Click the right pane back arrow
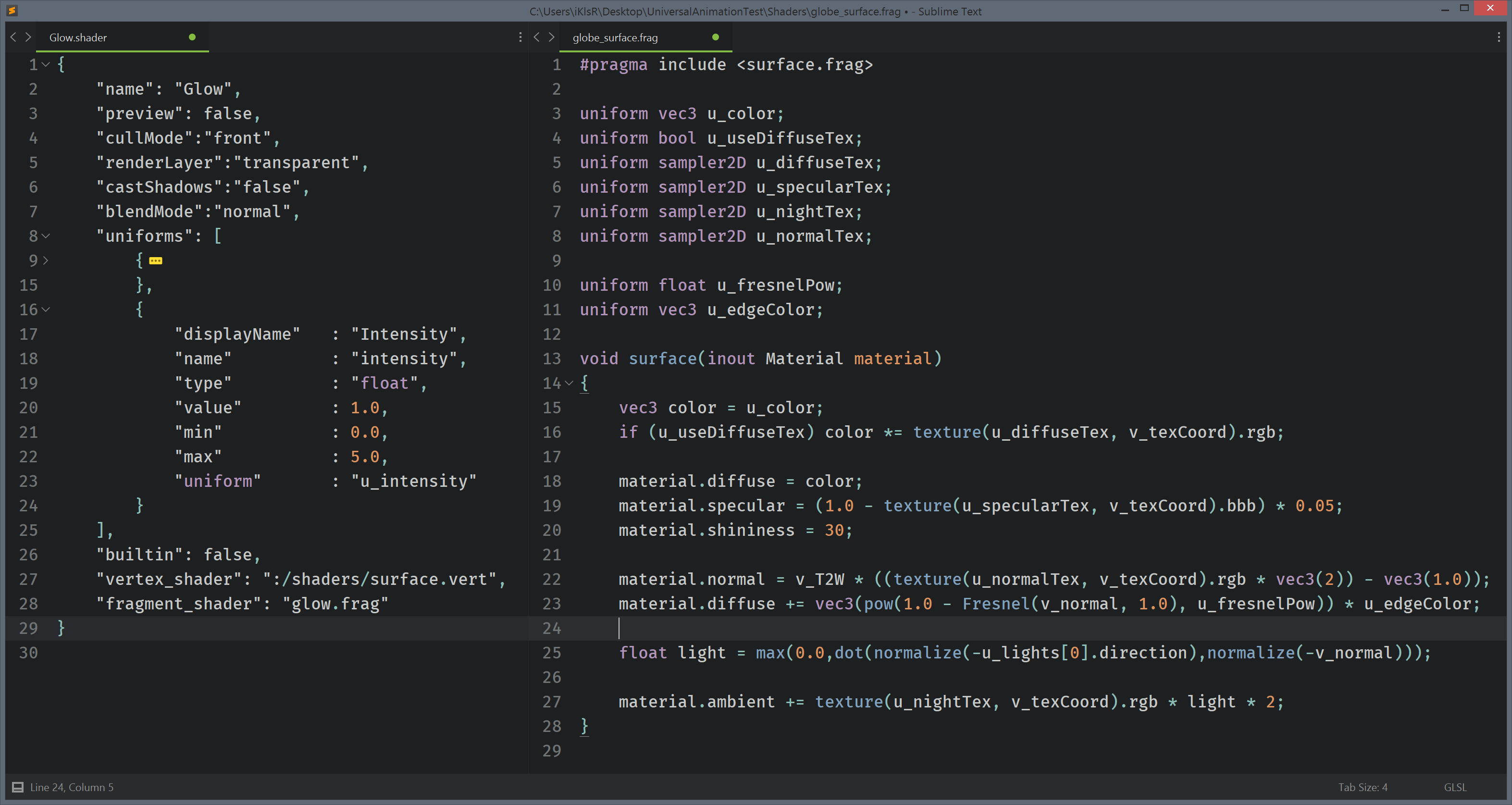1512x805 pixels. [x=536, y=37]
